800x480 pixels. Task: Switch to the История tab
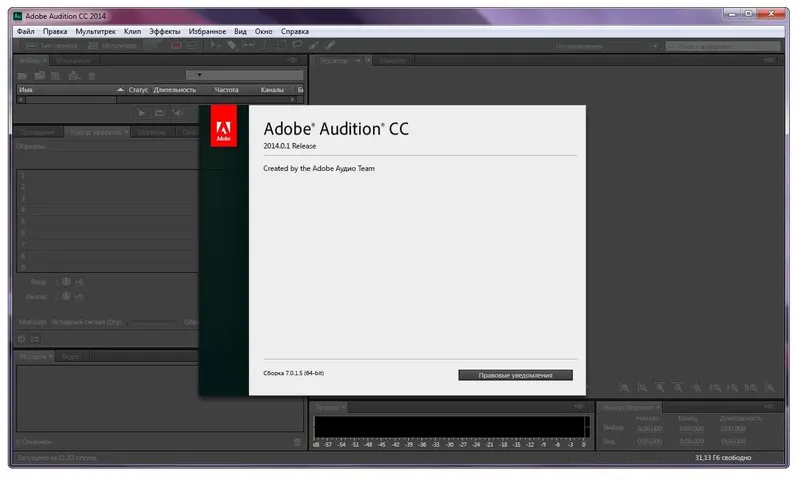[x=33, y=357]
